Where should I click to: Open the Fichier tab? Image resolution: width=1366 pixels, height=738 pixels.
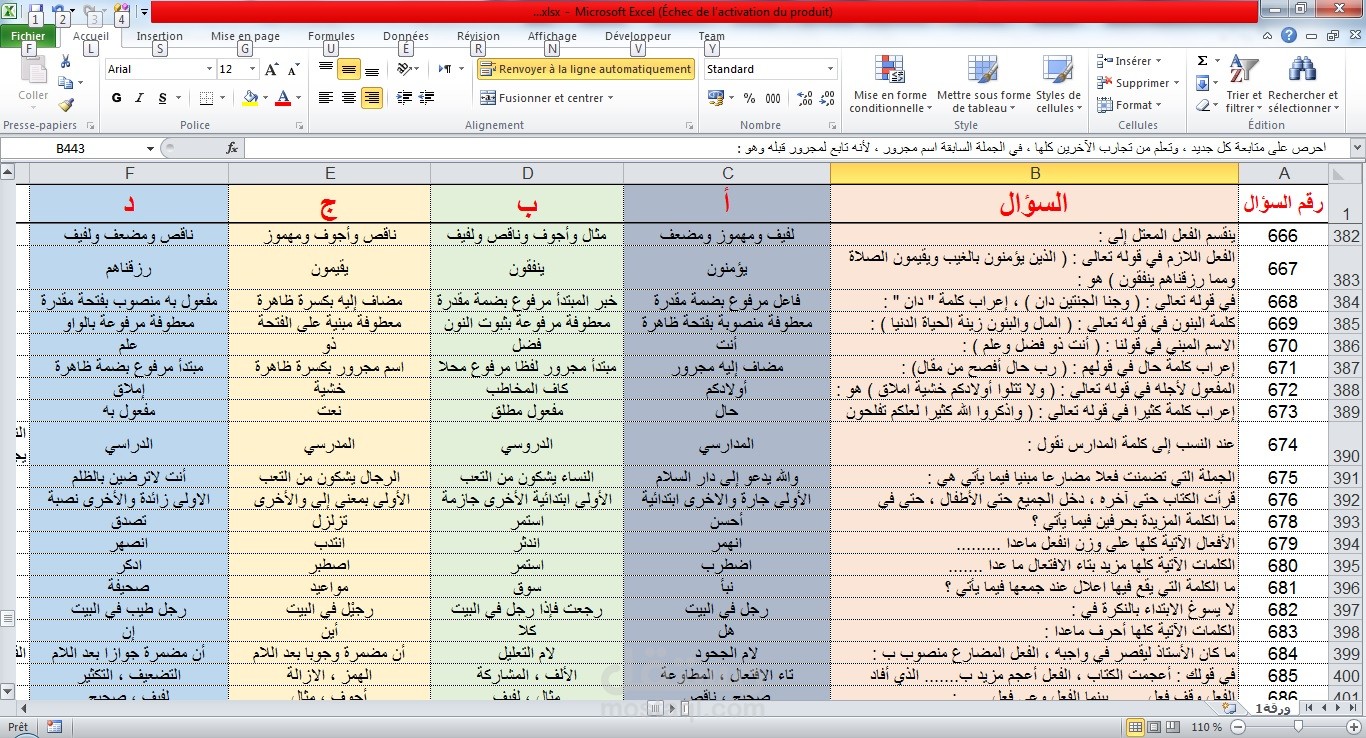pos(28,36)
